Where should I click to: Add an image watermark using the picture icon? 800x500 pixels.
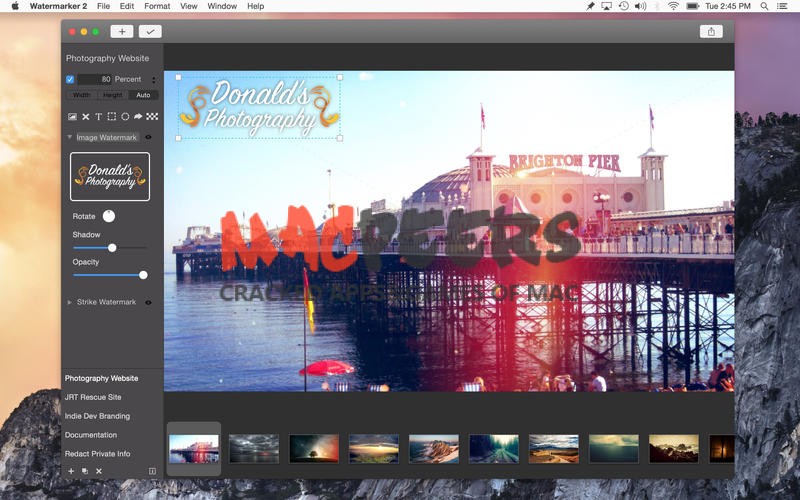click(72, 116)
